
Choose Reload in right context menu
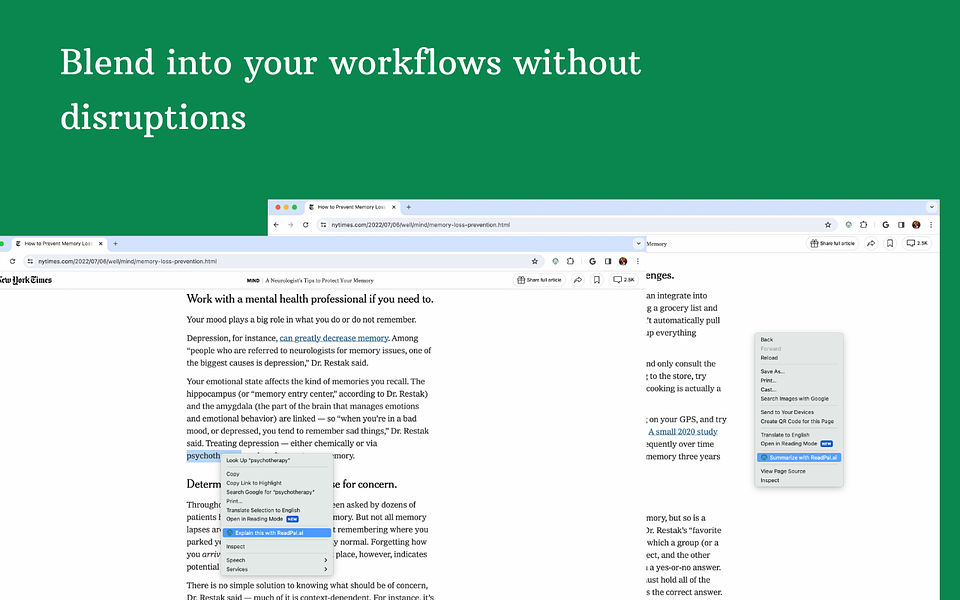pos(798,358)
